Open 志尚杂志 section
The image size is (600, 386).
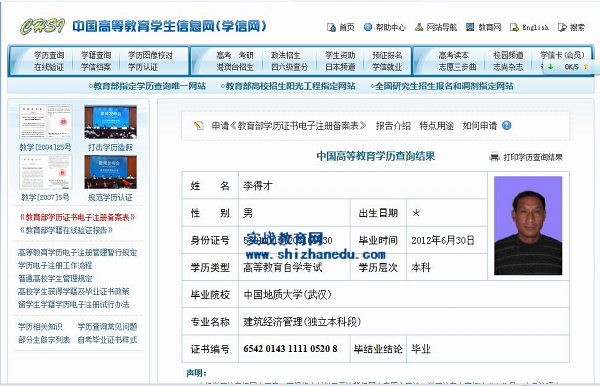(x=508, y=67)
